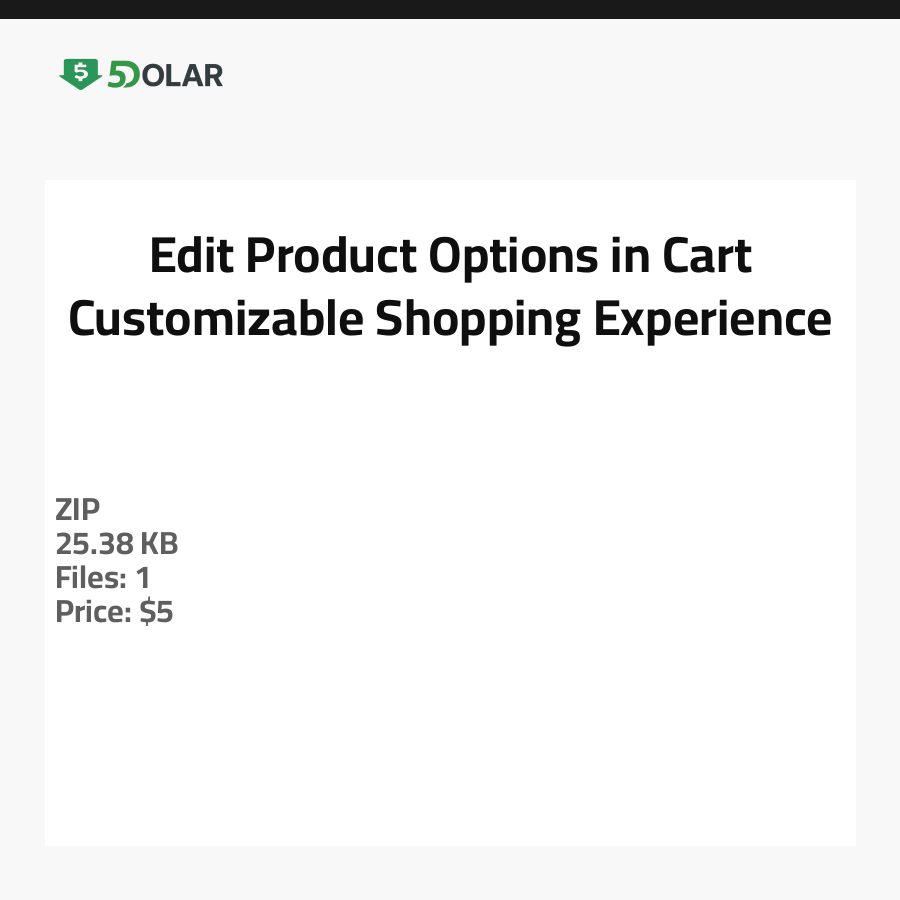Image resolution: width=900 pixels, height=900 pixels.
Task: Click the $5 amount in the price
Action: click(157, 612)
